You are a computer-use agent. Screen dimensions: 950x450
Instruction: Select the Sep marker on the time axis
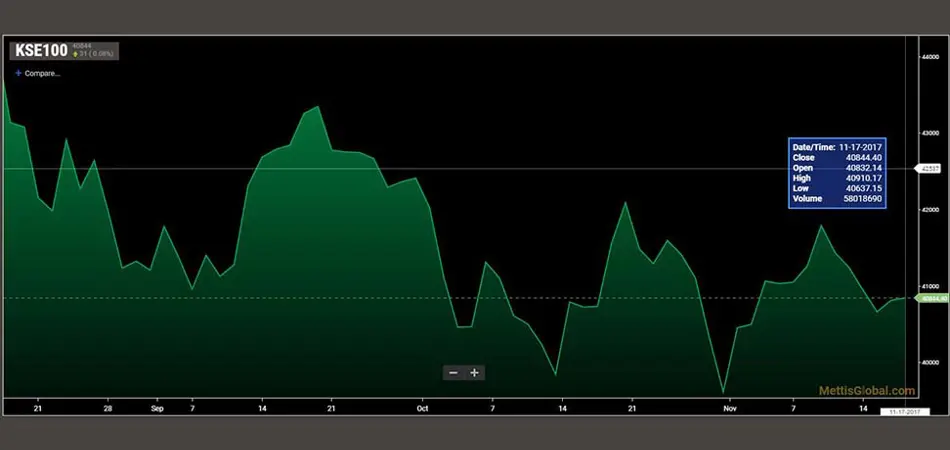[157, 408]
